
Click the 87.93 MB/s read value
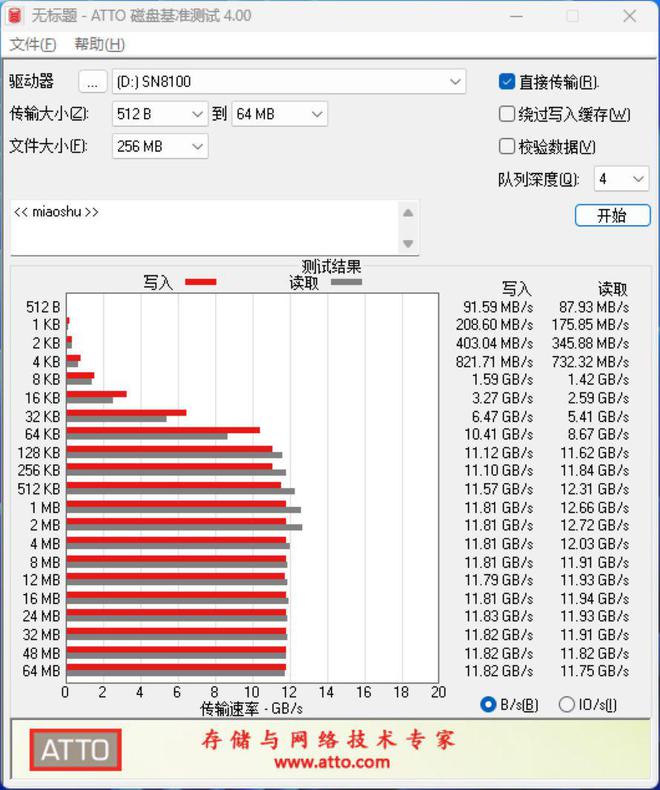pos(594,307)
